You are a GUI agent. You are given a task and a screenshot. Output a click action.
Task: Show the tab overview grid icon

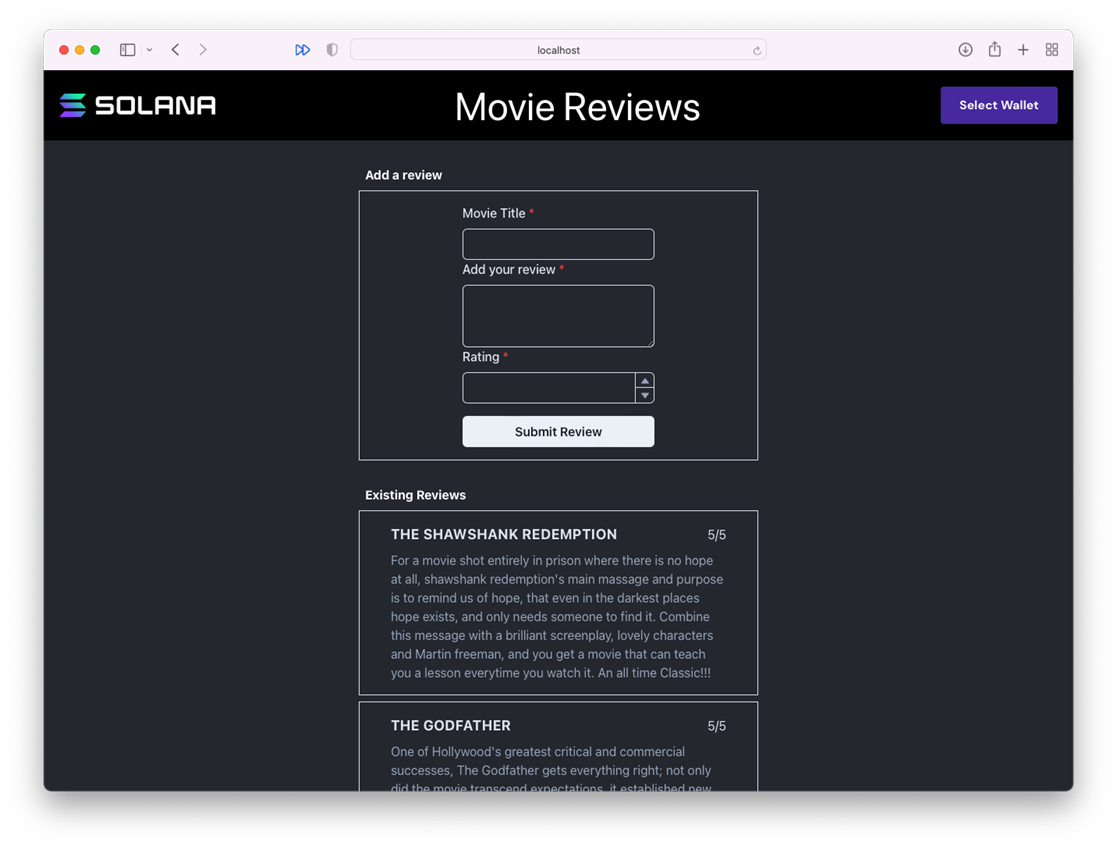coord(1052,50)
